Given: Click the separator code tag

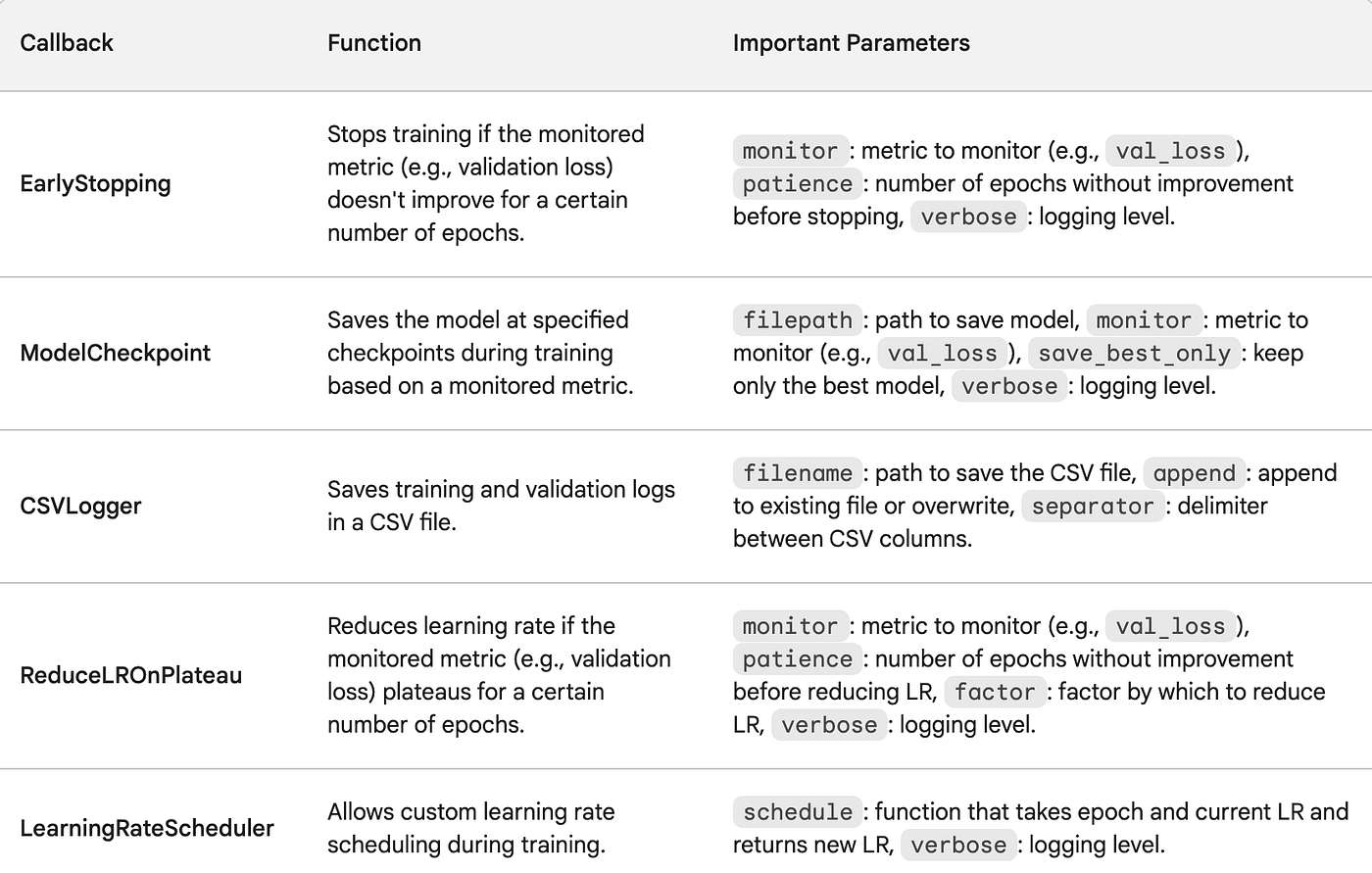Looking at the screenshot, I should coord(1093,507).
